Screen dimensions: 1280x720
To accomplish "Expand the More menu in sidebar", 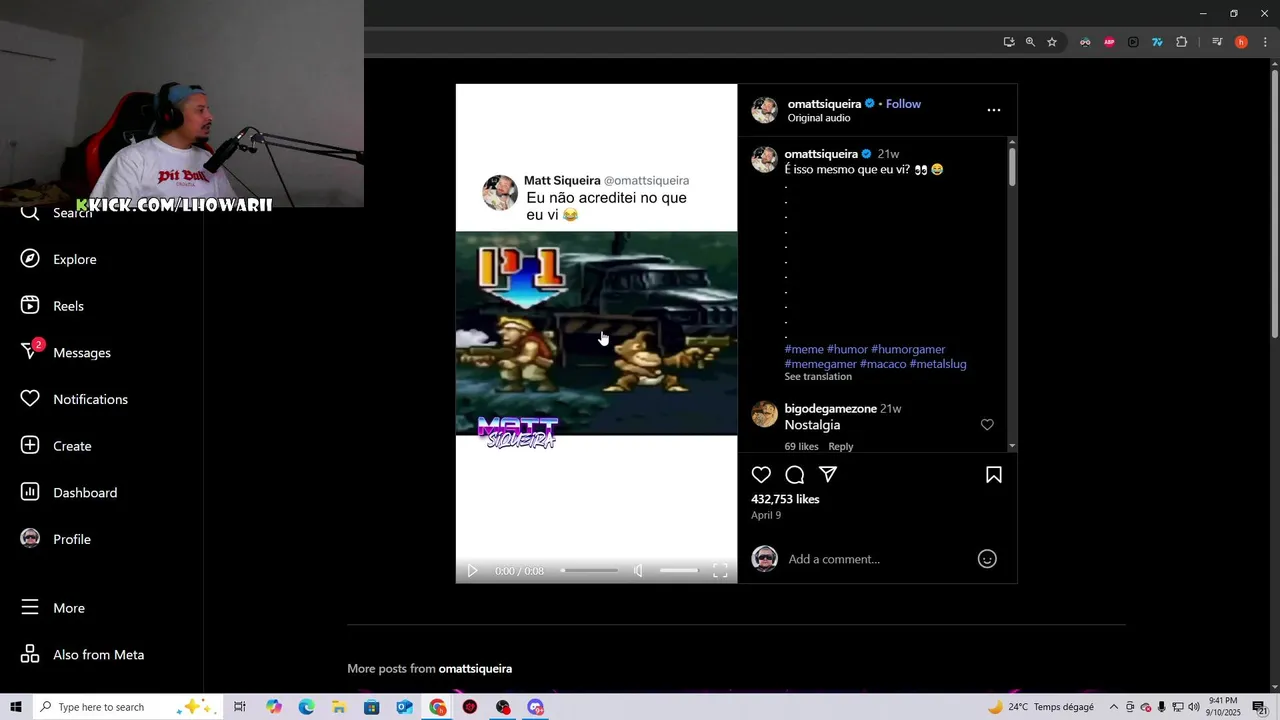I will click(x=53, y=608).
